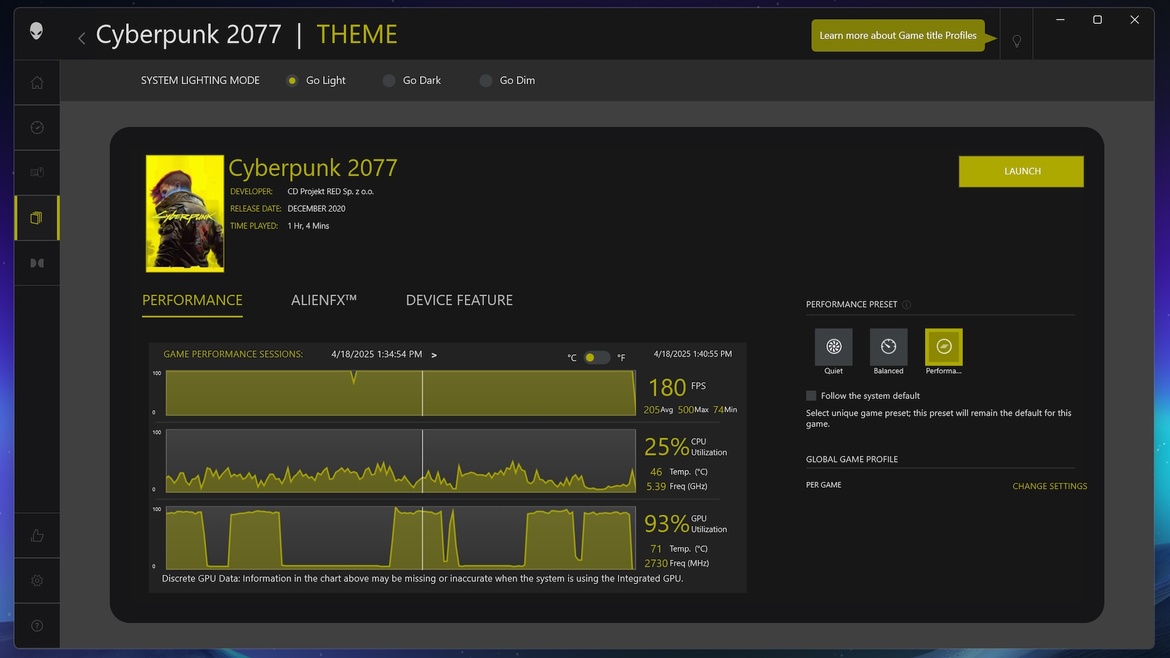
Task: Switch to the DEVICE FEATURE tab
Action: point(459,300)
